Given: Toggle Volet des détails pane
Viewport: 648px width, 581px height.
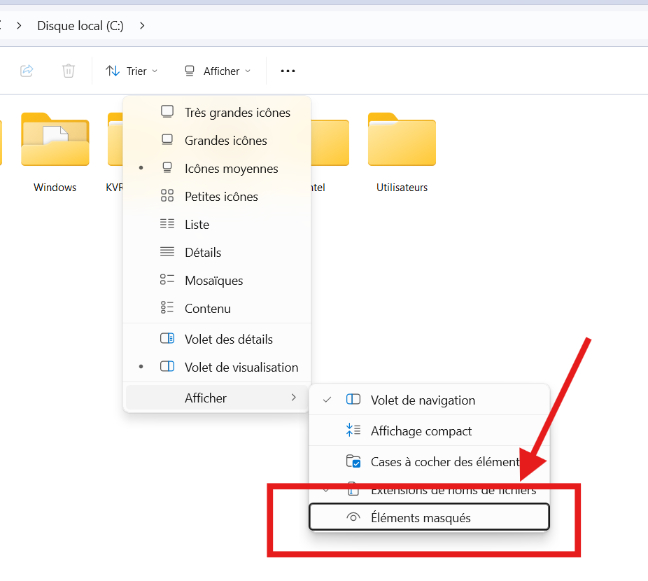Looking at the screenshot, I should [217, 339].
